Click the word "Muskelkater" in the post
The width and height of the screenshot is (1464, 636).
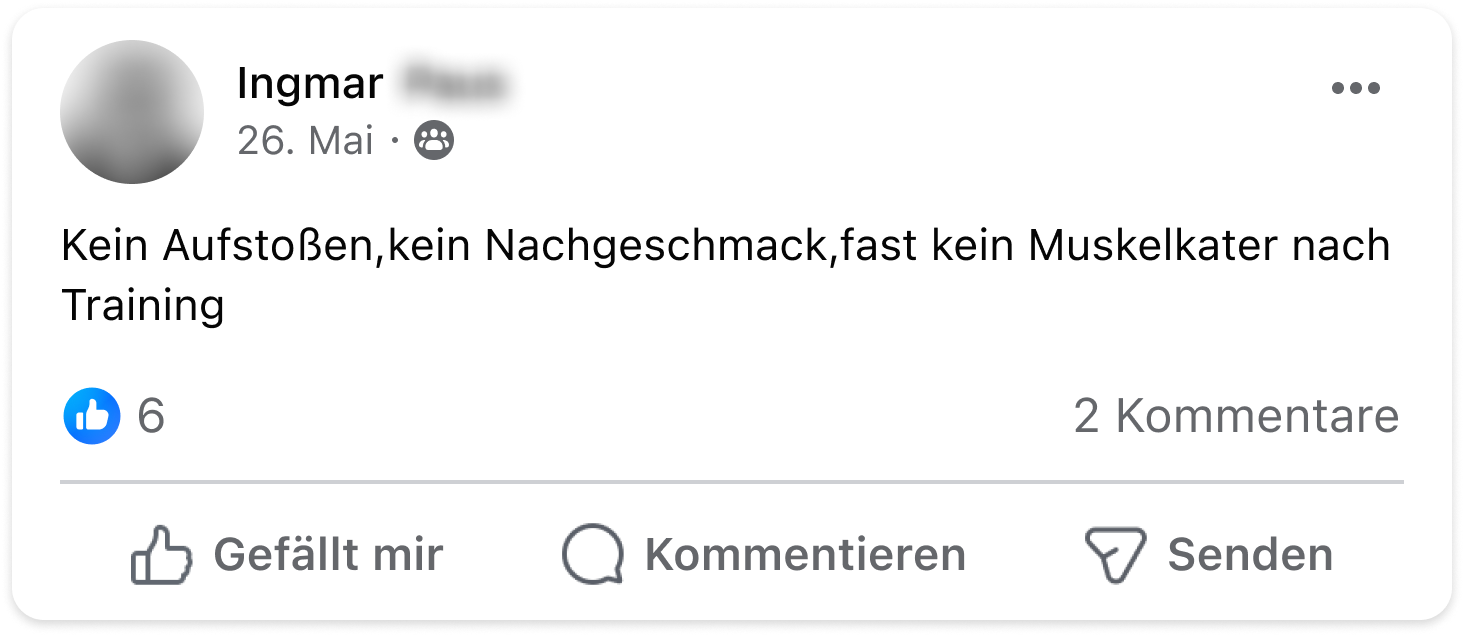(x=1152, y=245)
